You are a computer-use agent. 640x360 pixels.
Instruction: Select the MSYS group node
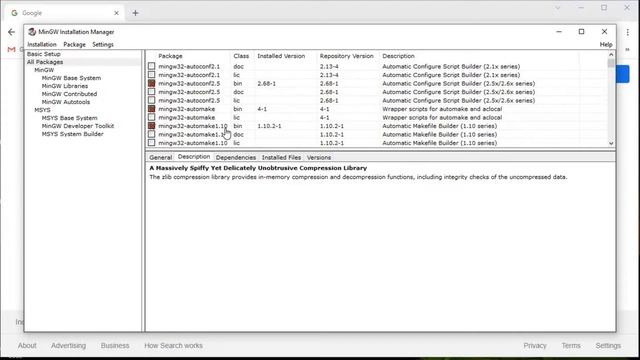pyautogui.click(x=42, y=110)
